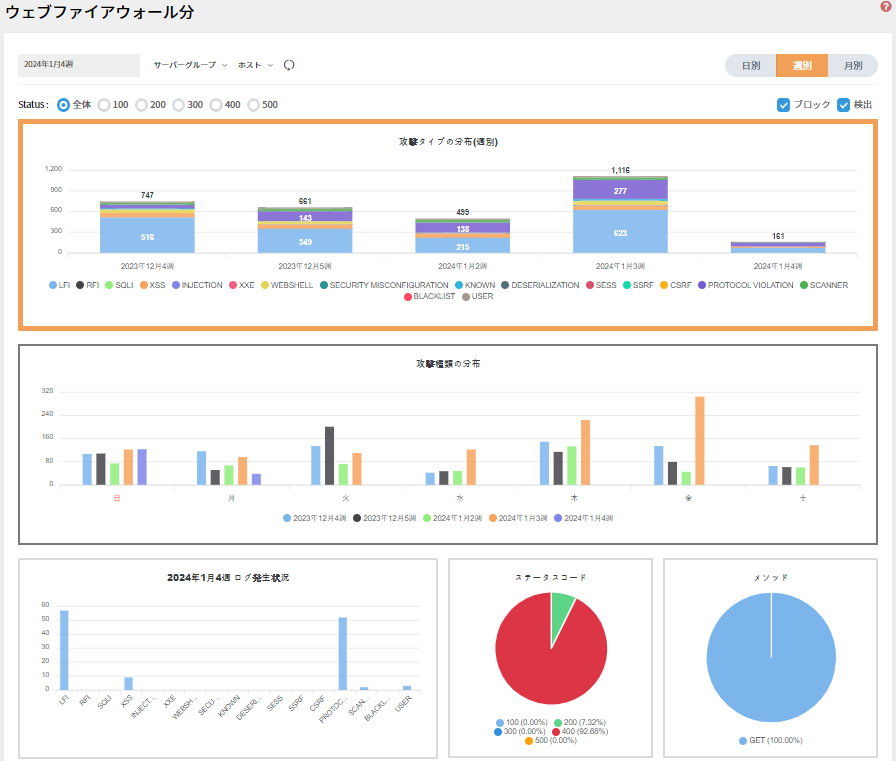896x761 pixels.
Task: Toggle the GET (100.00%) legend marker
Action: point(743,740)
